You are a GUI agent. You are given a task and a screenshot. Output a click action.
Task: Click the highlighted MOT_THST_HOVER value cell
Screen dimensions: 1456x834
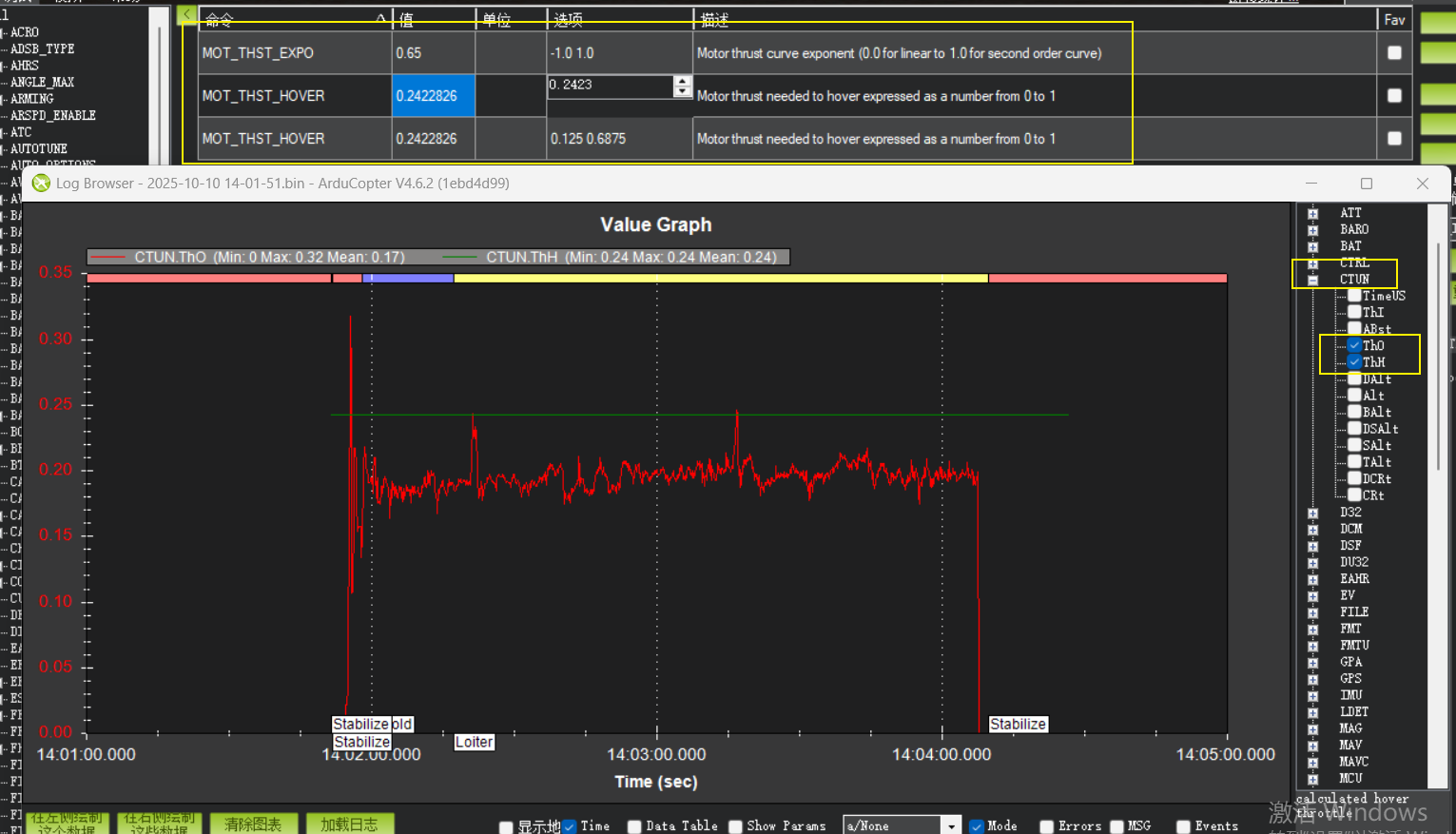tap(433, 96)
